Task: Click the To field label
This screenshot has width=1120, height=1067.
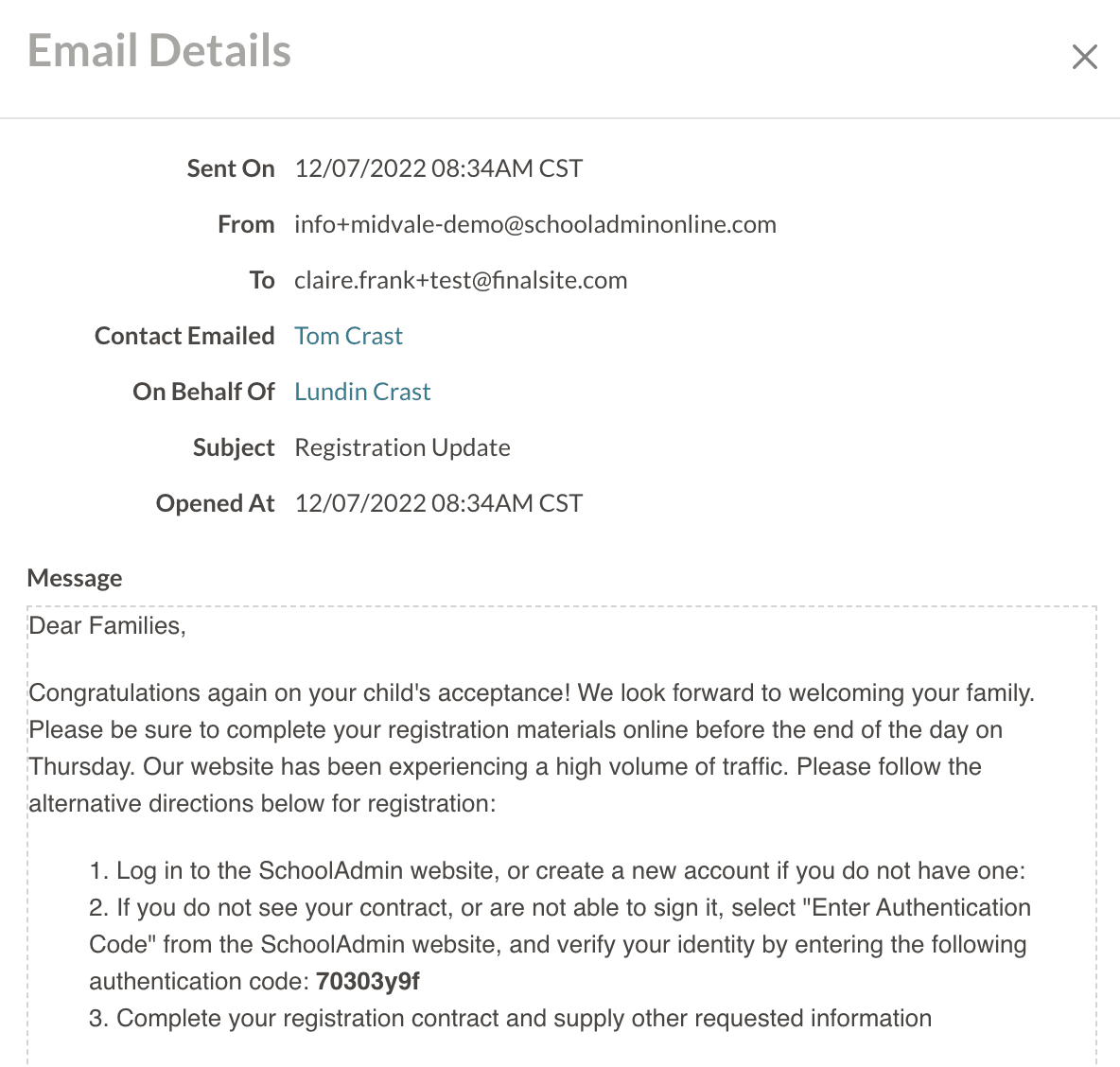Action: 262,280
